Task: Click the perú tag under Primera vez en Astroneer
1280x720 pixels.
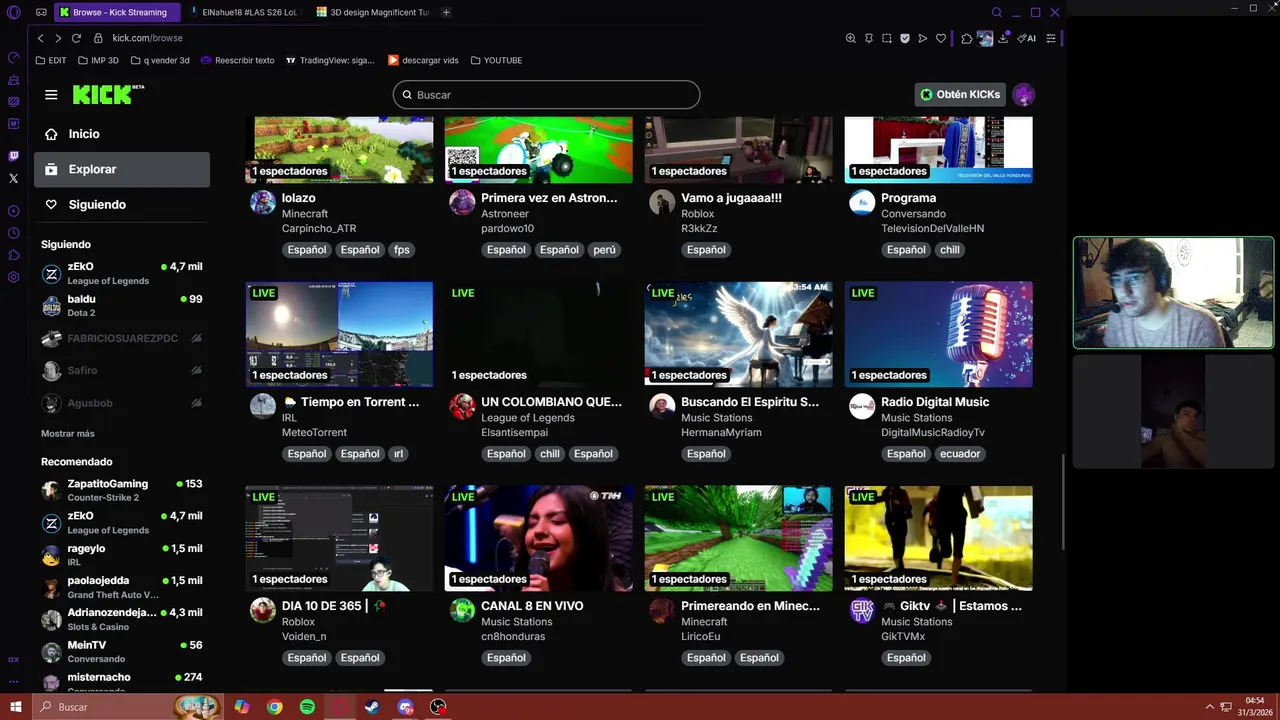Action: (604, 250)
